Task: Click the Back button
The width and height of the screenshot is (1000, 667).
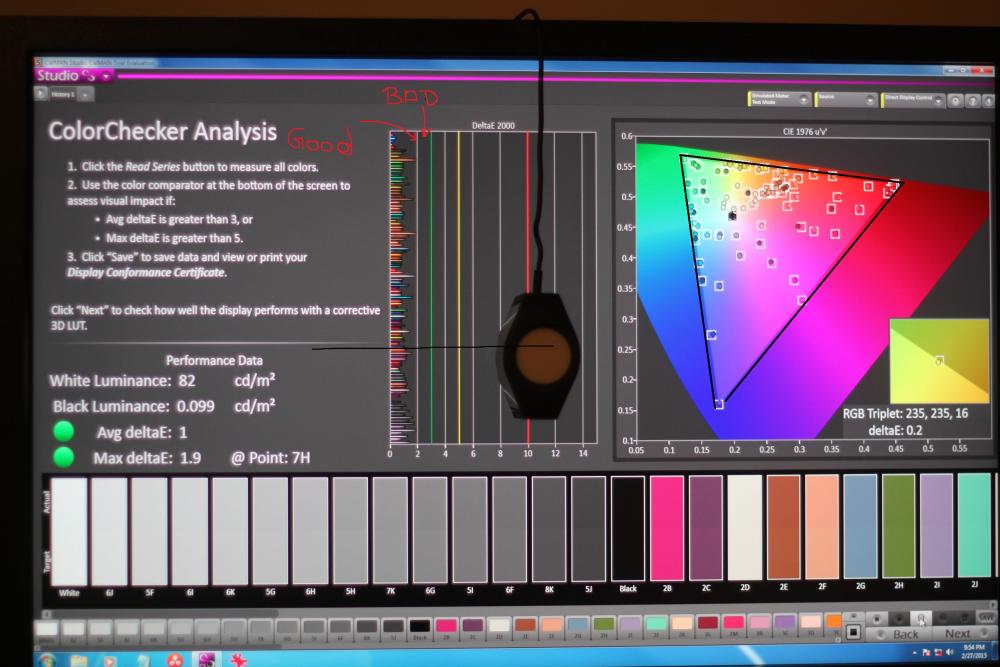Action: [905, 634]
